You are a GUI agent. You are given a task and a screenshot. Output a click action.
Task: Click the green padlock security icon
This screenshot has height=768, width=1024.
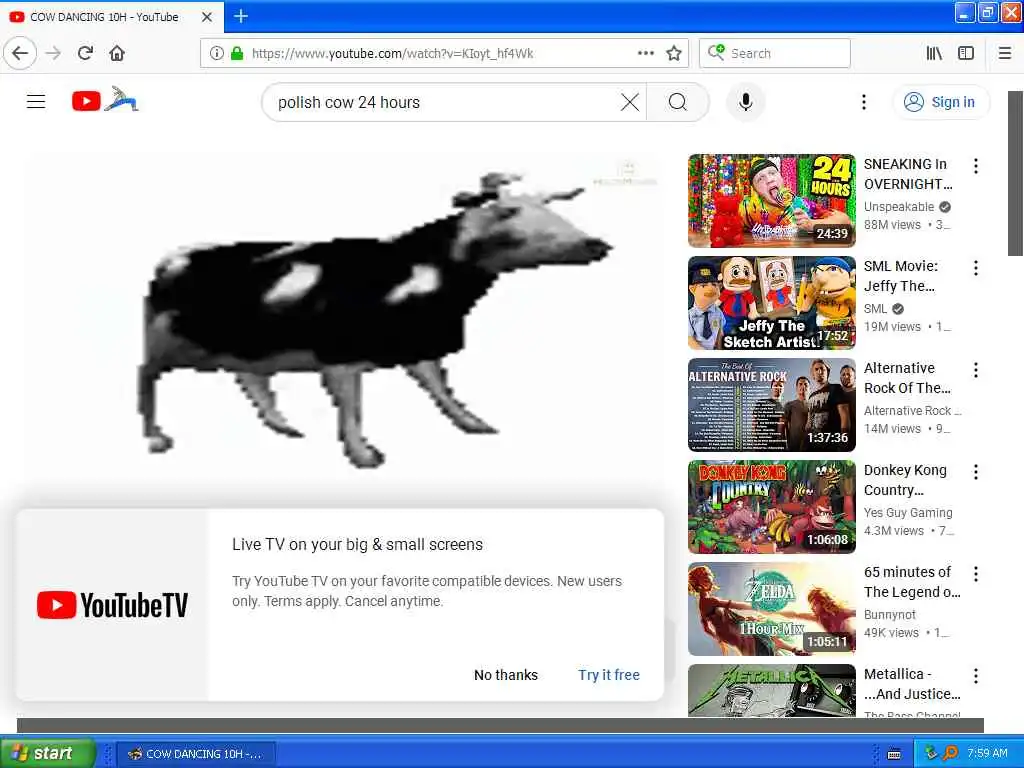pos(237,53)
